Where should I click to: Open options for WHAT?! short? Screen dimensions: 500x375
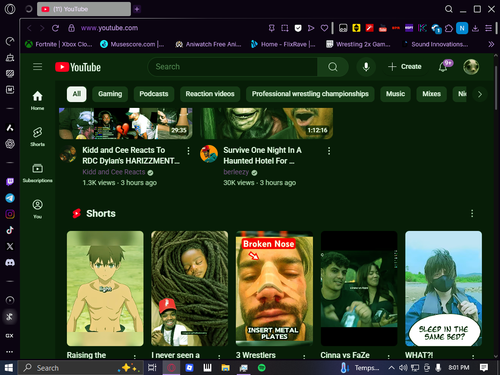pyautogui.click(x=473, y=356)
